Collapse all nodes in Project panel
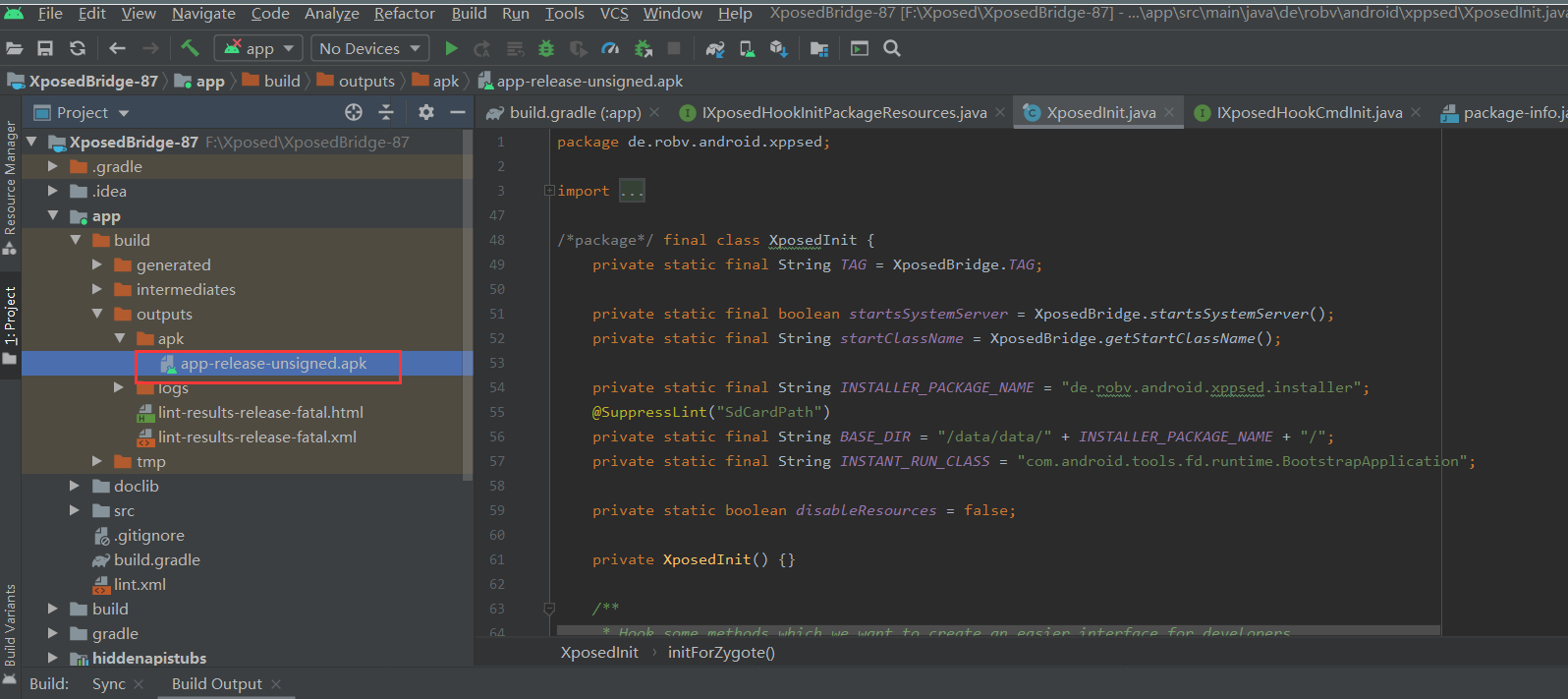This screenshot has height=699, width=1568. [x=386, y=112]
